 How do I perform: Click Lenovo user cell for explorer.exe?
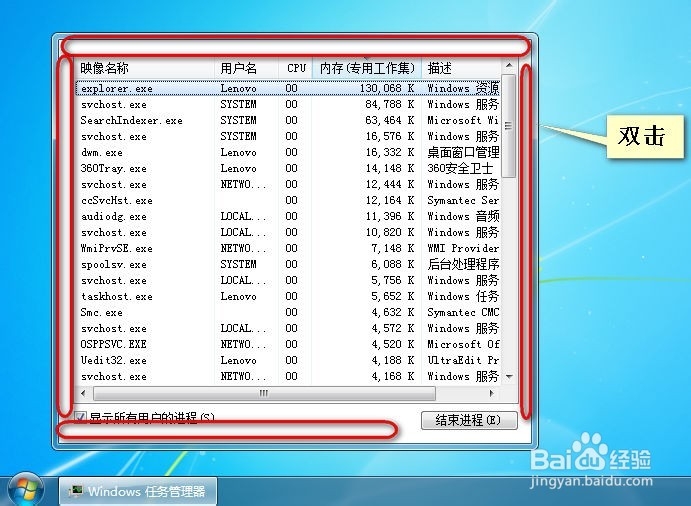pos(238,88)
